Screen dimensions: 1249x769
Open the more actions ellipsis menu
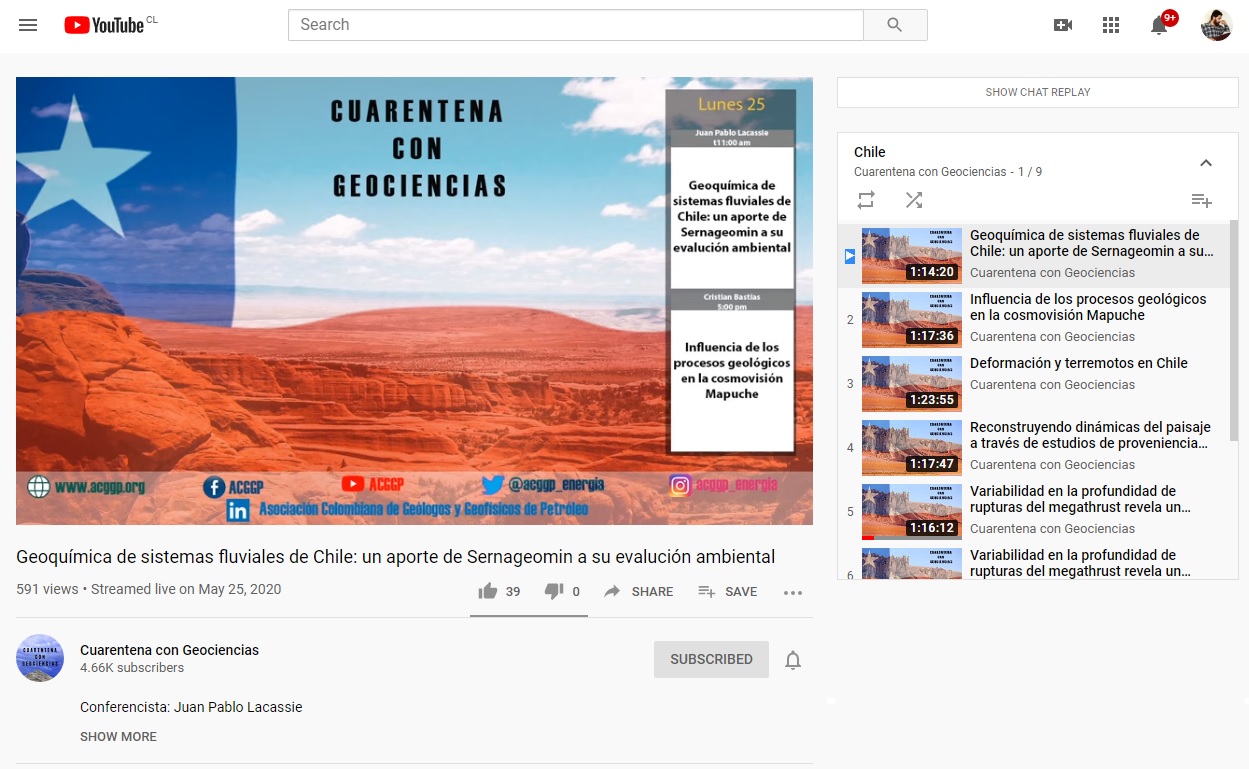coord(793,592)
